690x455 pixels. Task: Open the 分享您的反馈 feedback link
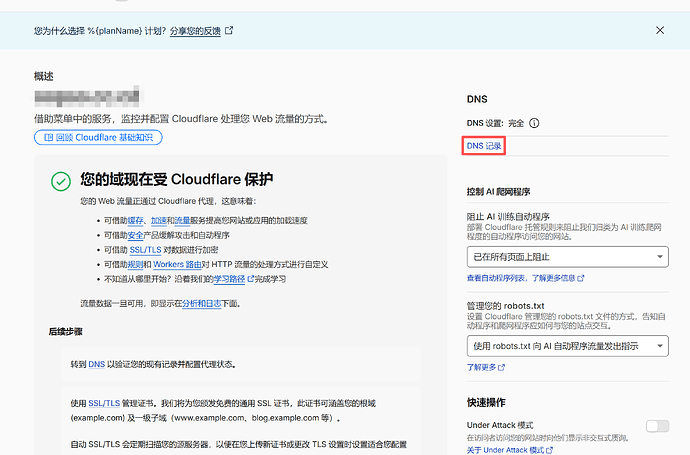195,31
